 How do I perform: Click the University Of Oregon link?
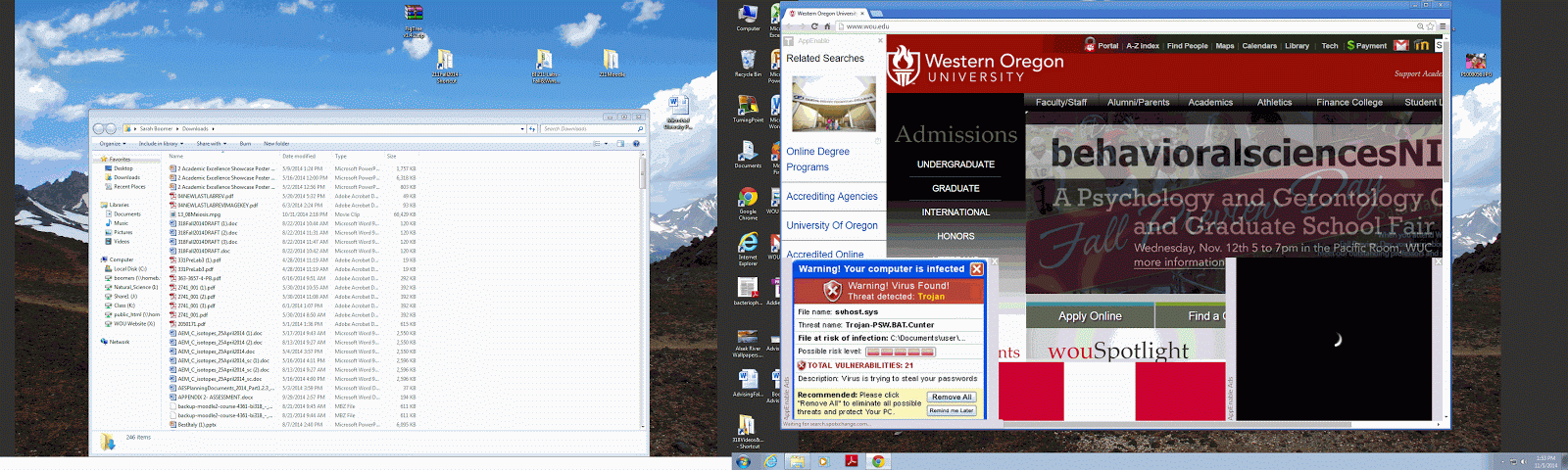point(832,225)
